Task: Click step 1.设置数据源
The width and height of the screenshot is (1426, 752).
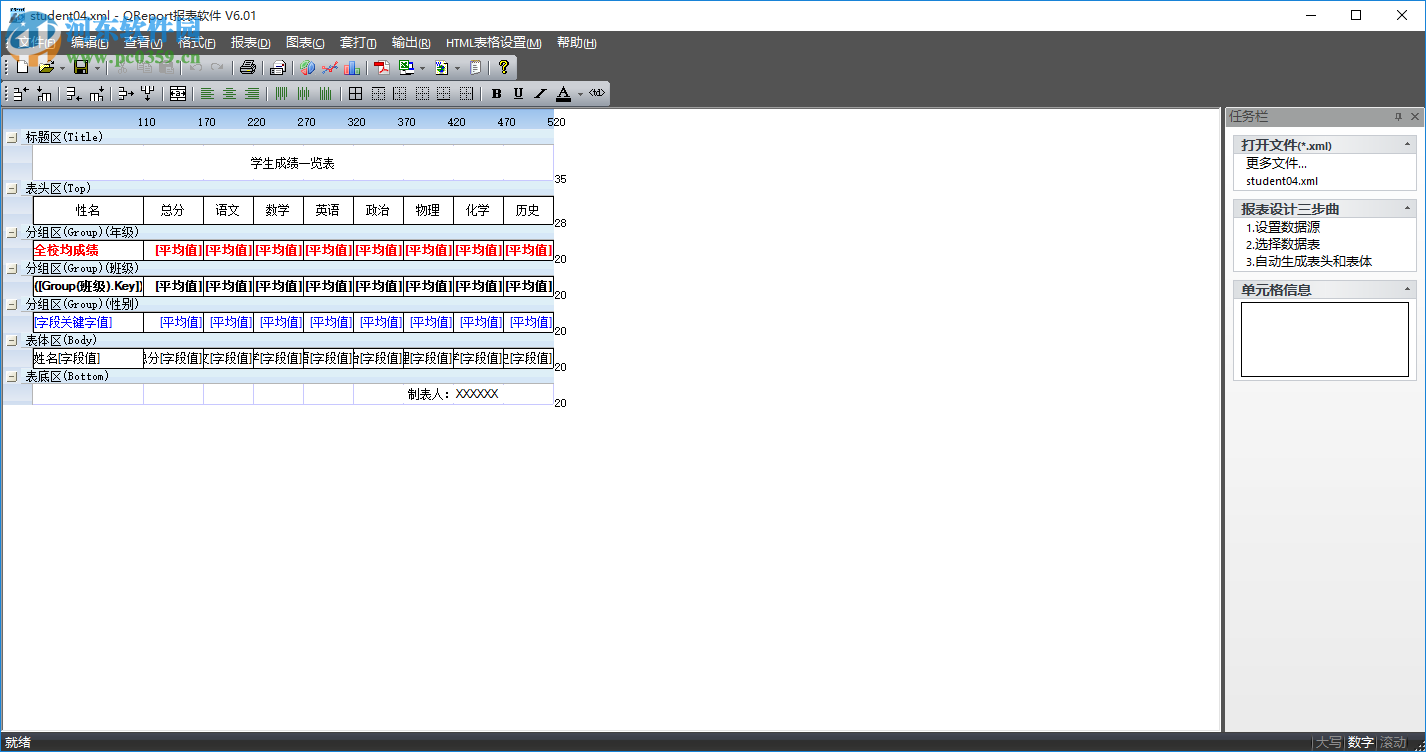Action: (x=1283, y=227)
